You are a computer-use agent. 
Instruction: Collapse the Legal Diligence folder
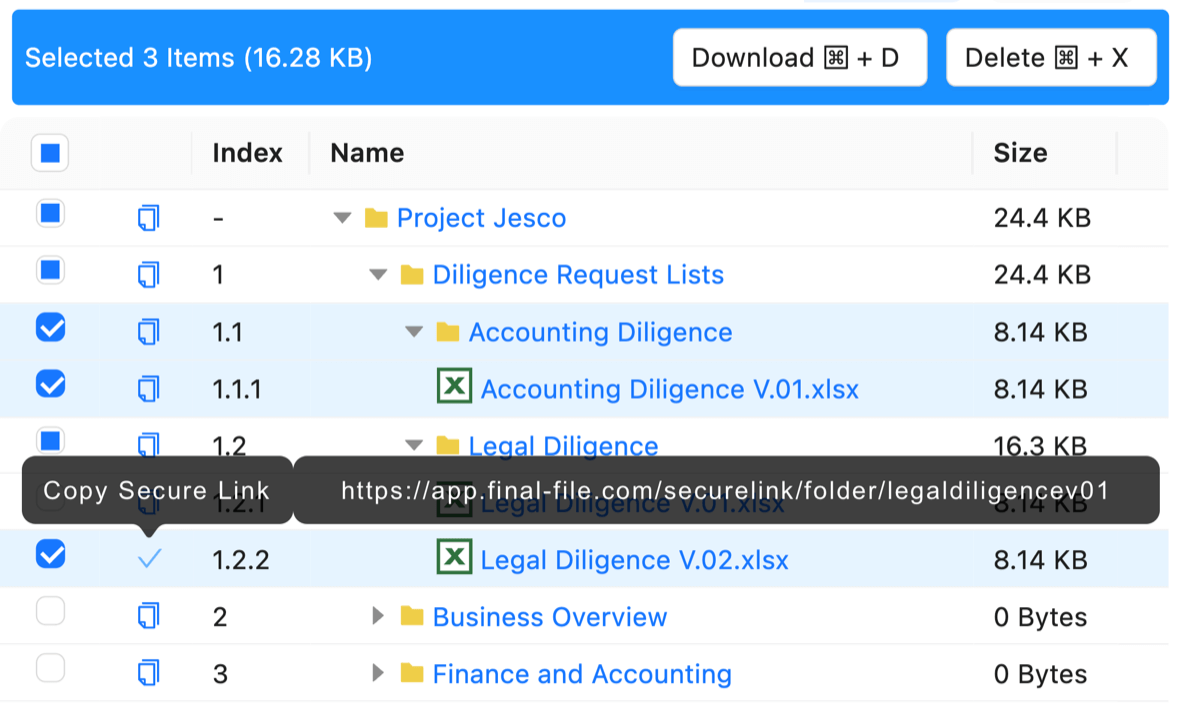[x=413, y=445]
